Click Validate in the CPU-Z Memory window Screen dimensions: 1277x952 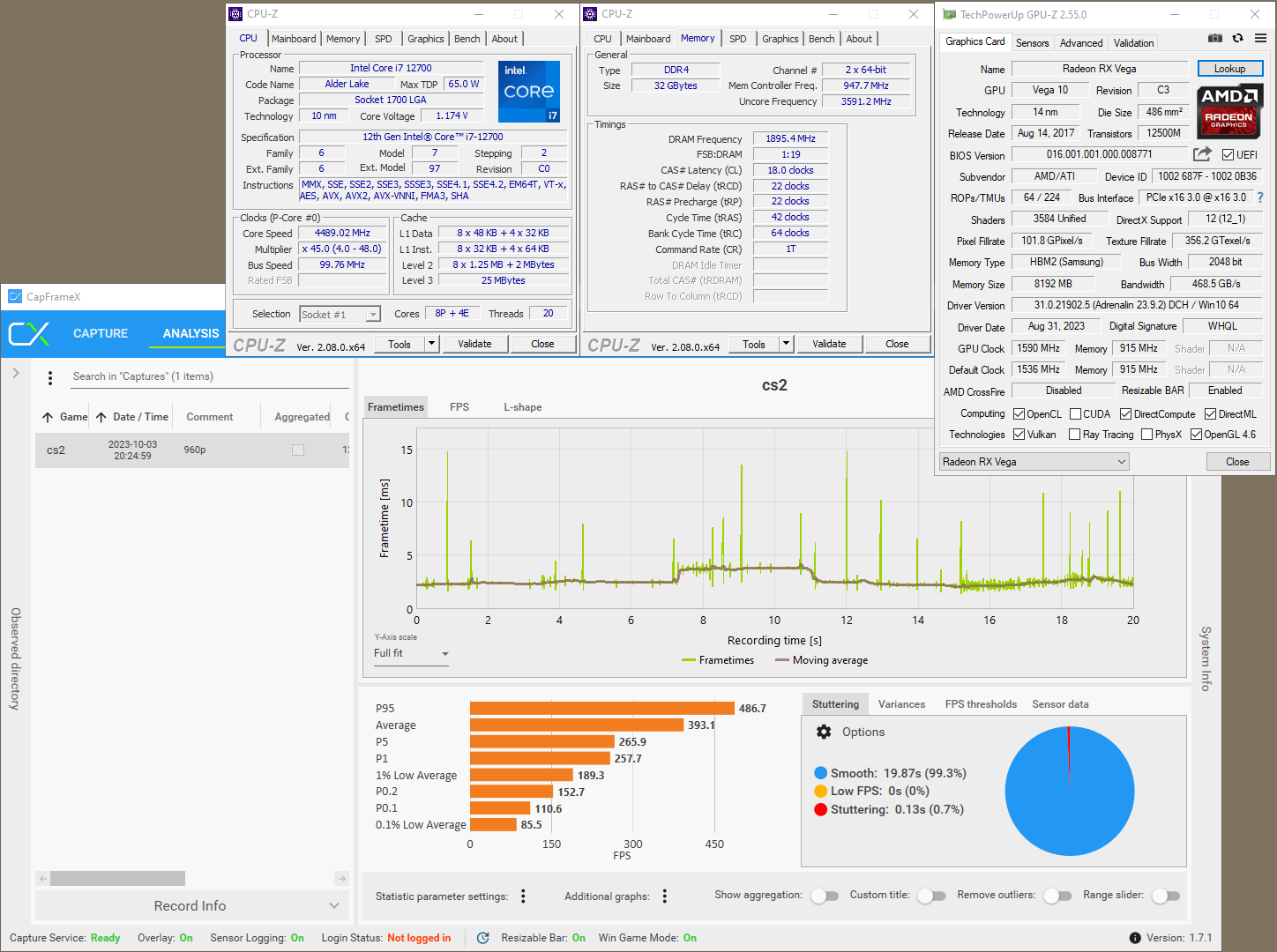[829, 344]
